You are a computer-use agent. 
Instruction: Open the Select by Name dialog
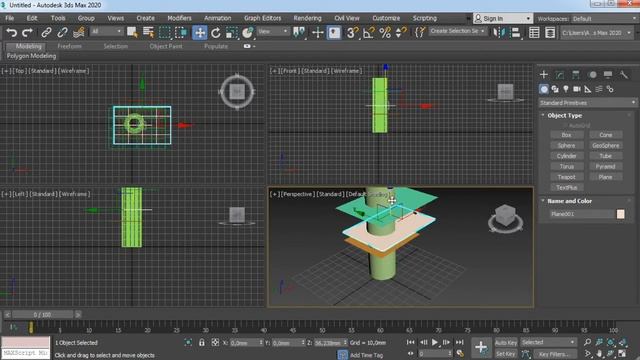point(148,32)
